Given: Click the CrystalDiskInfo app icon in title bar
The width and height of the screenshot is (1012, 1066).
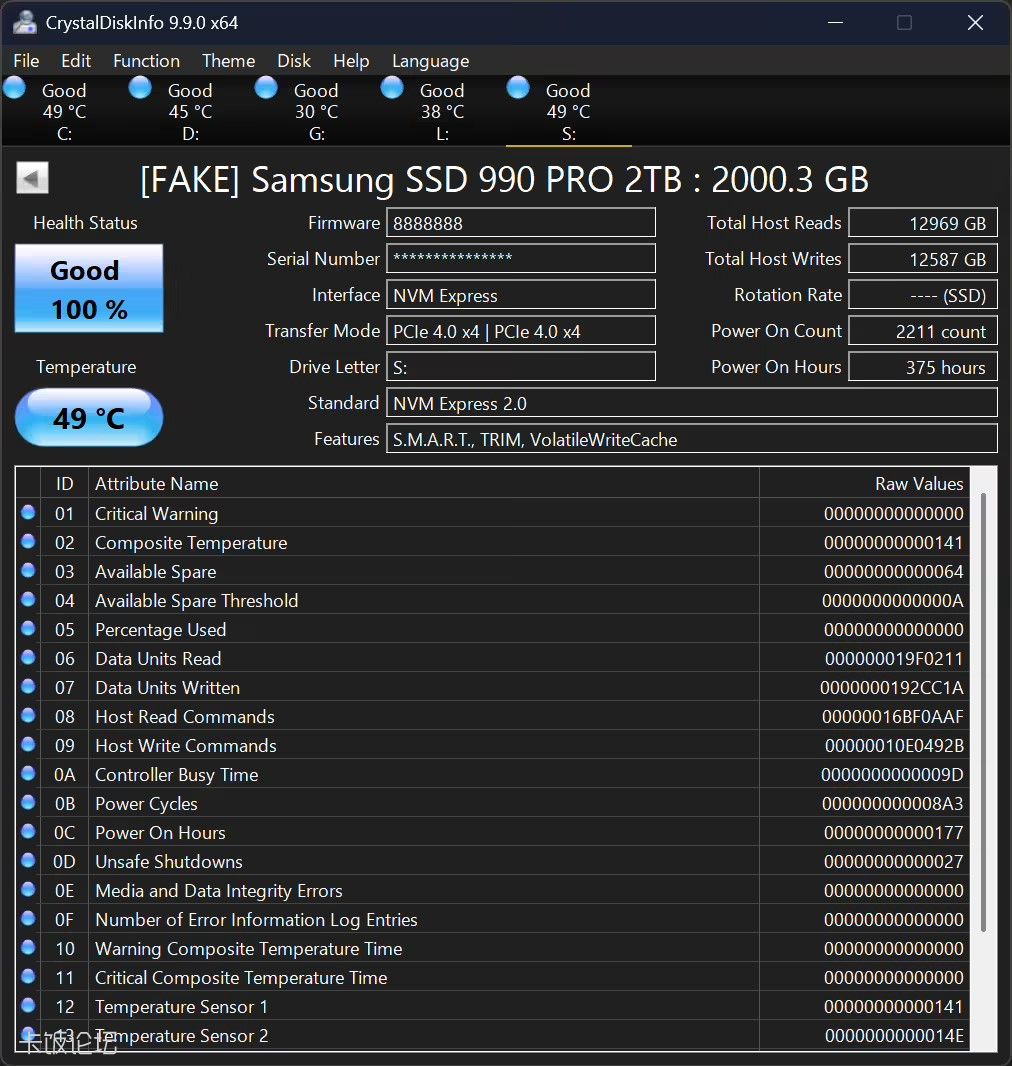Looking at the screenshot, I should (25, 22).
